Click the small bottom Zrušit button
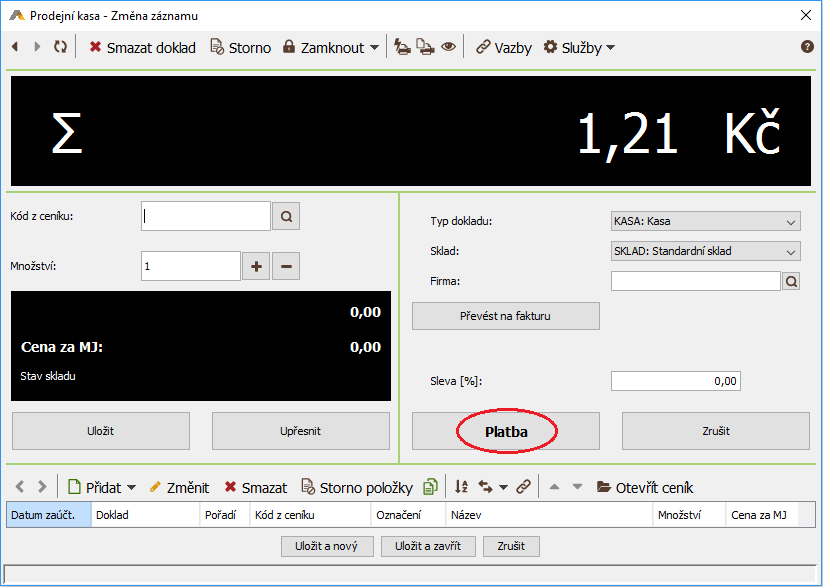The height and width of the screenshot is (587, 823). tap(511, 546)
